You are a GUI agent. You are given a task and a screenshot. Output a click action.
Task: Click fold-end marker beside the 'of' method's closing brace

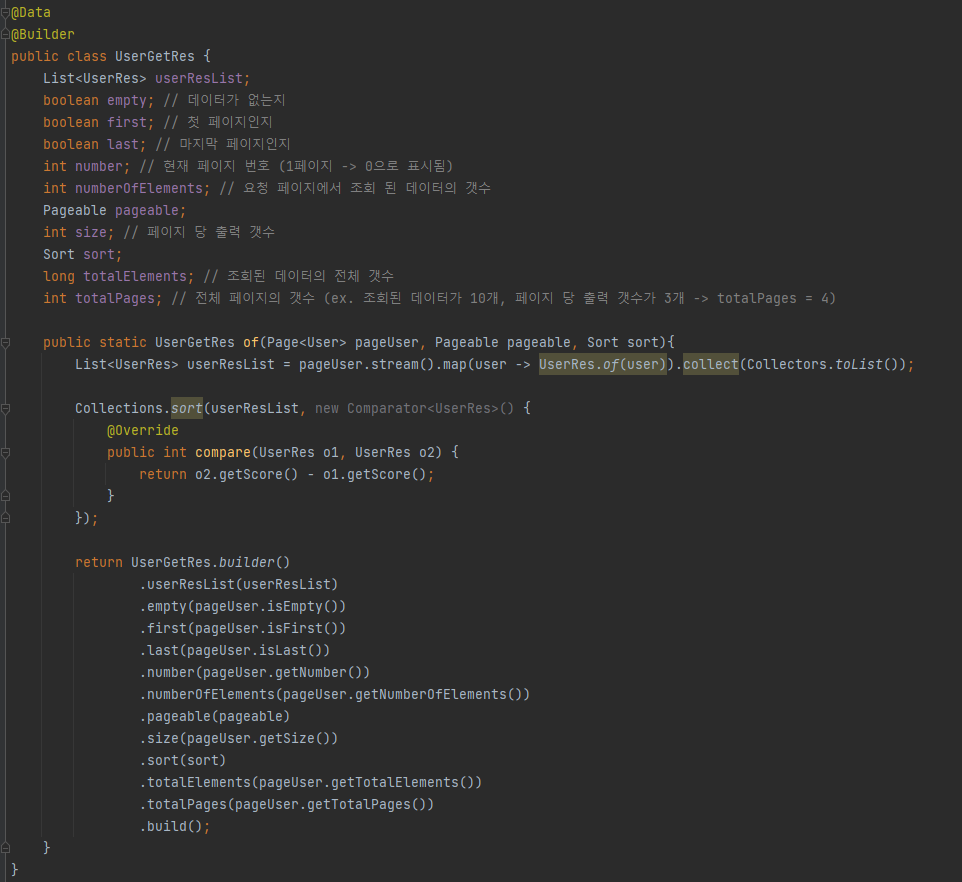click(x=5, y=848)
